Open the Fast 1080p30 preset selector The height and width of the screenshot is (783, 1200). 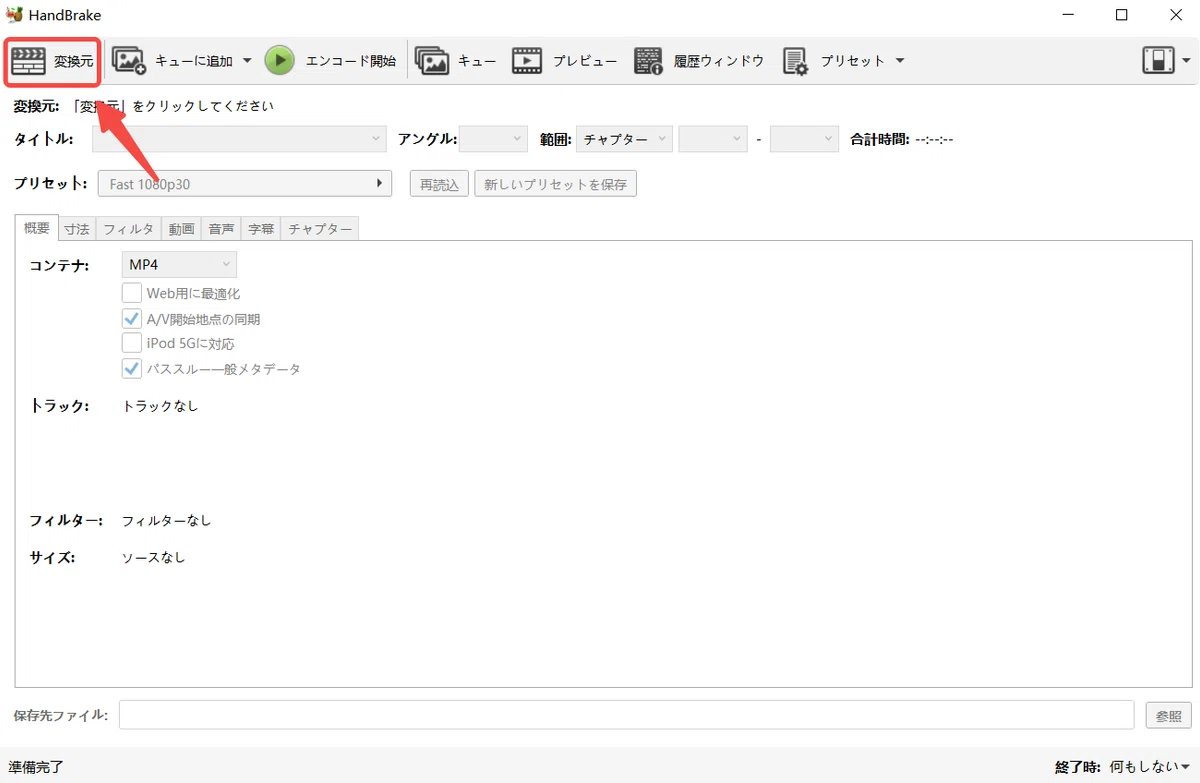coord(245,184)
